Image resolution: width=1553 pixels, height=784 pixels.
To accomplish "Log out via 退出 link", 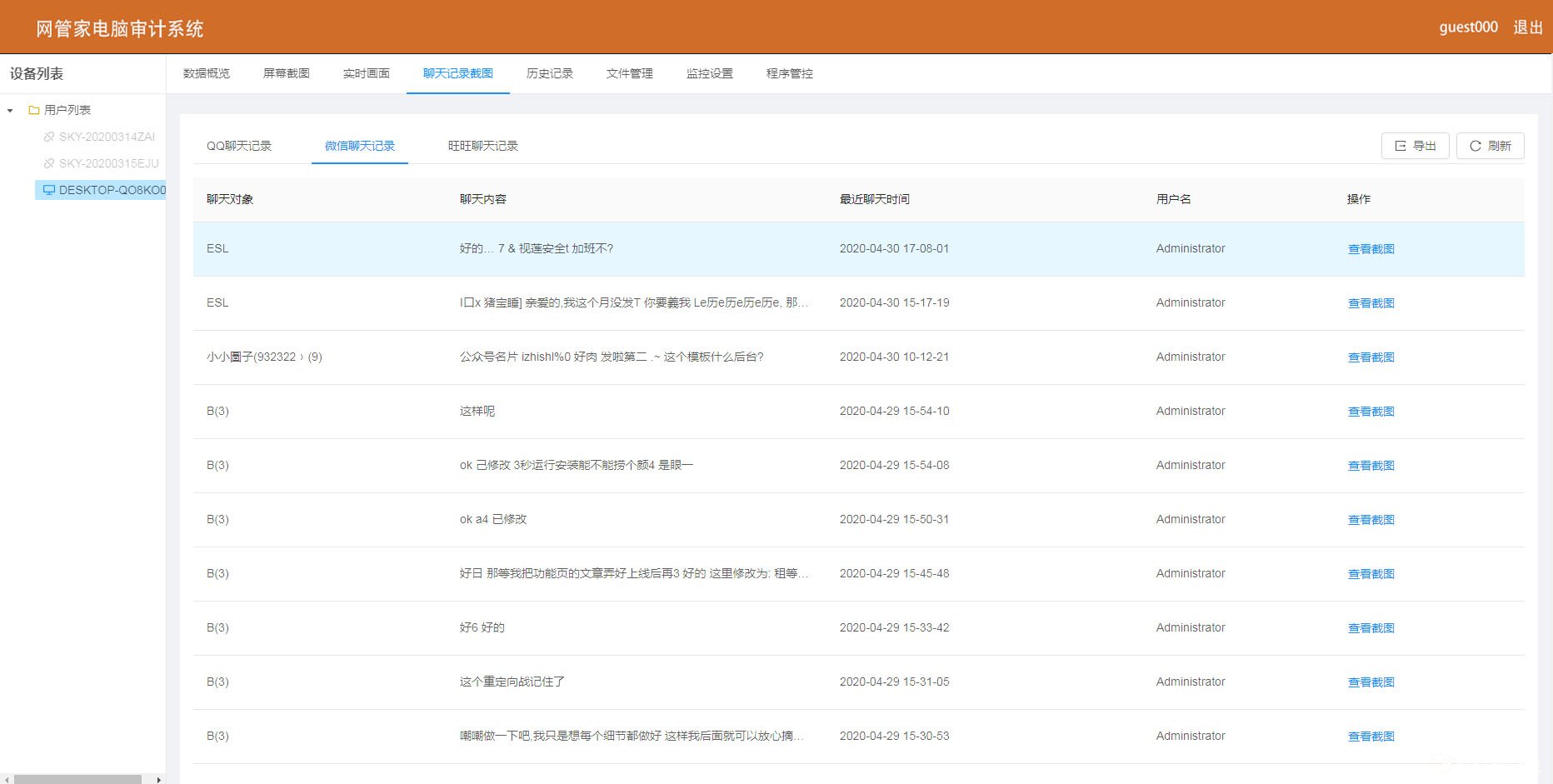I will tap(1528, 27).
